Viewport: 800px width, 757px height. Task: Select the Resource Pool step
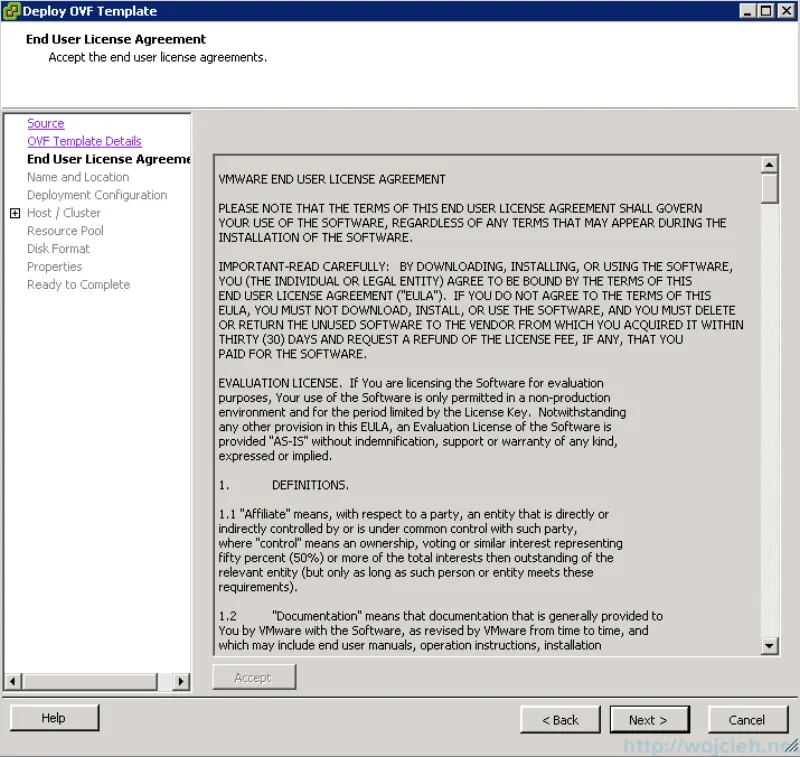[64, 231]
